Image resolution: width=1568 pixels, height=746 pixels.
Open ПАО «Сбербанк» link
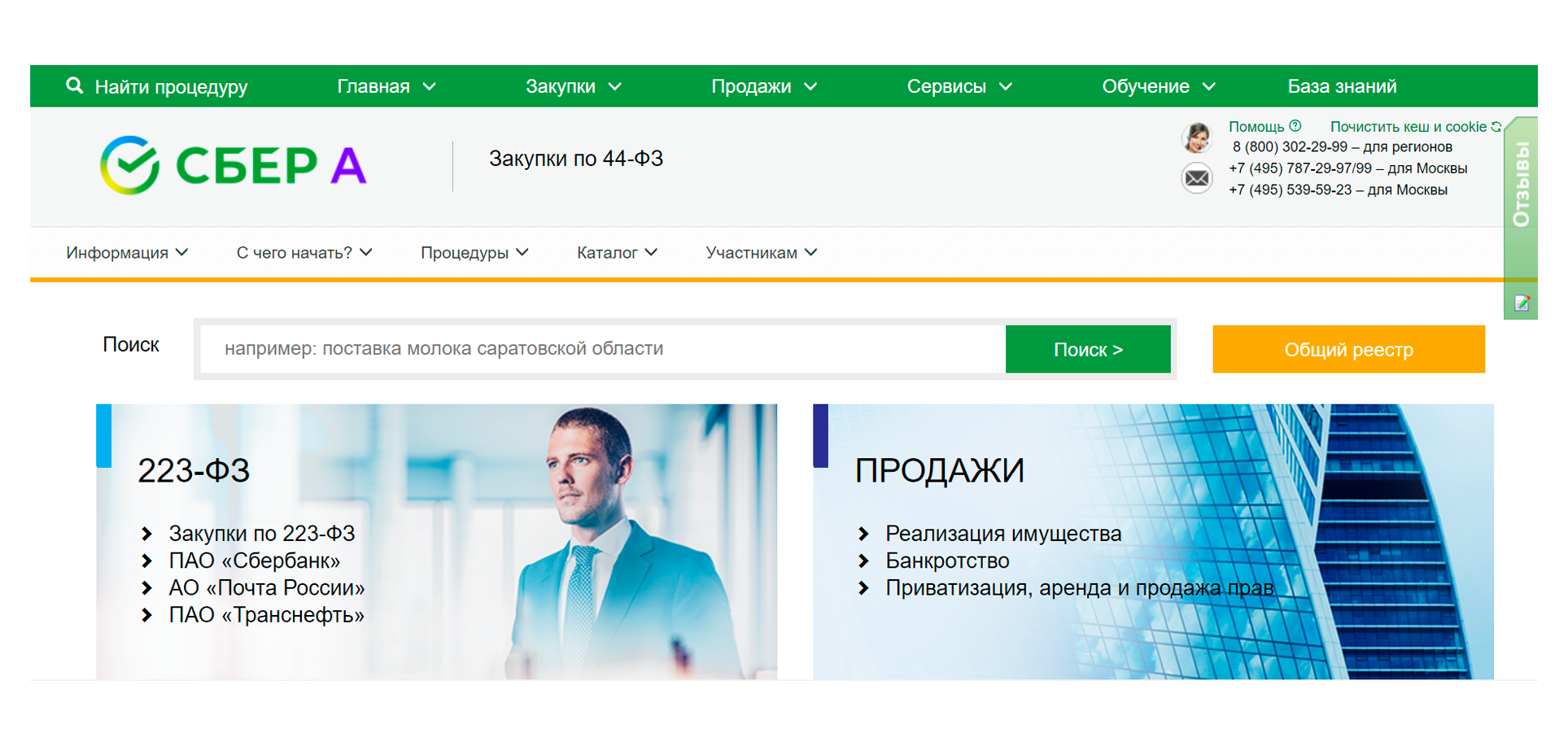(255, 561)
